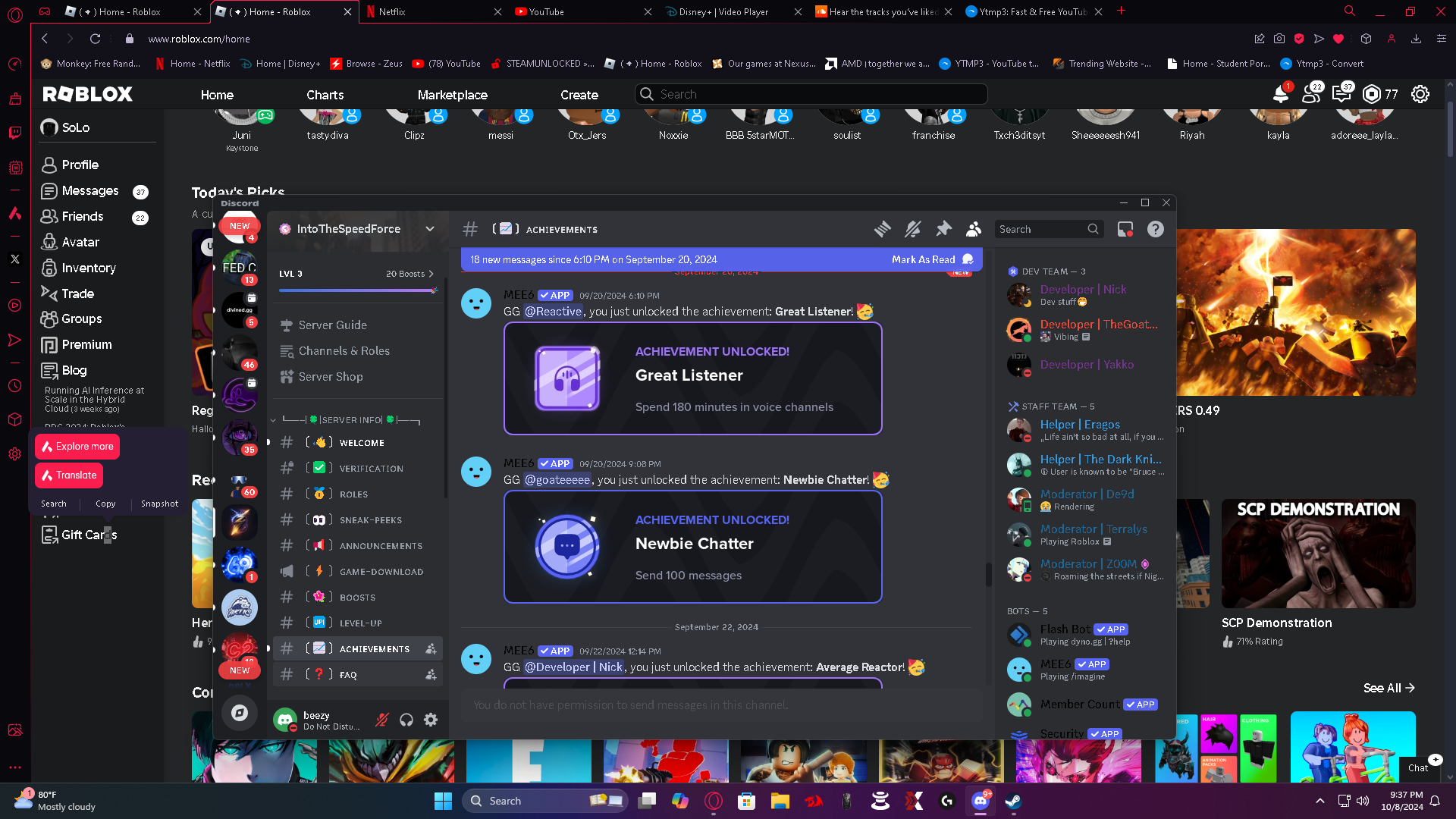Toggle Discord headphones deafen
The image size is (1456, 819).
pyautogui.click(x=406, y=720)
